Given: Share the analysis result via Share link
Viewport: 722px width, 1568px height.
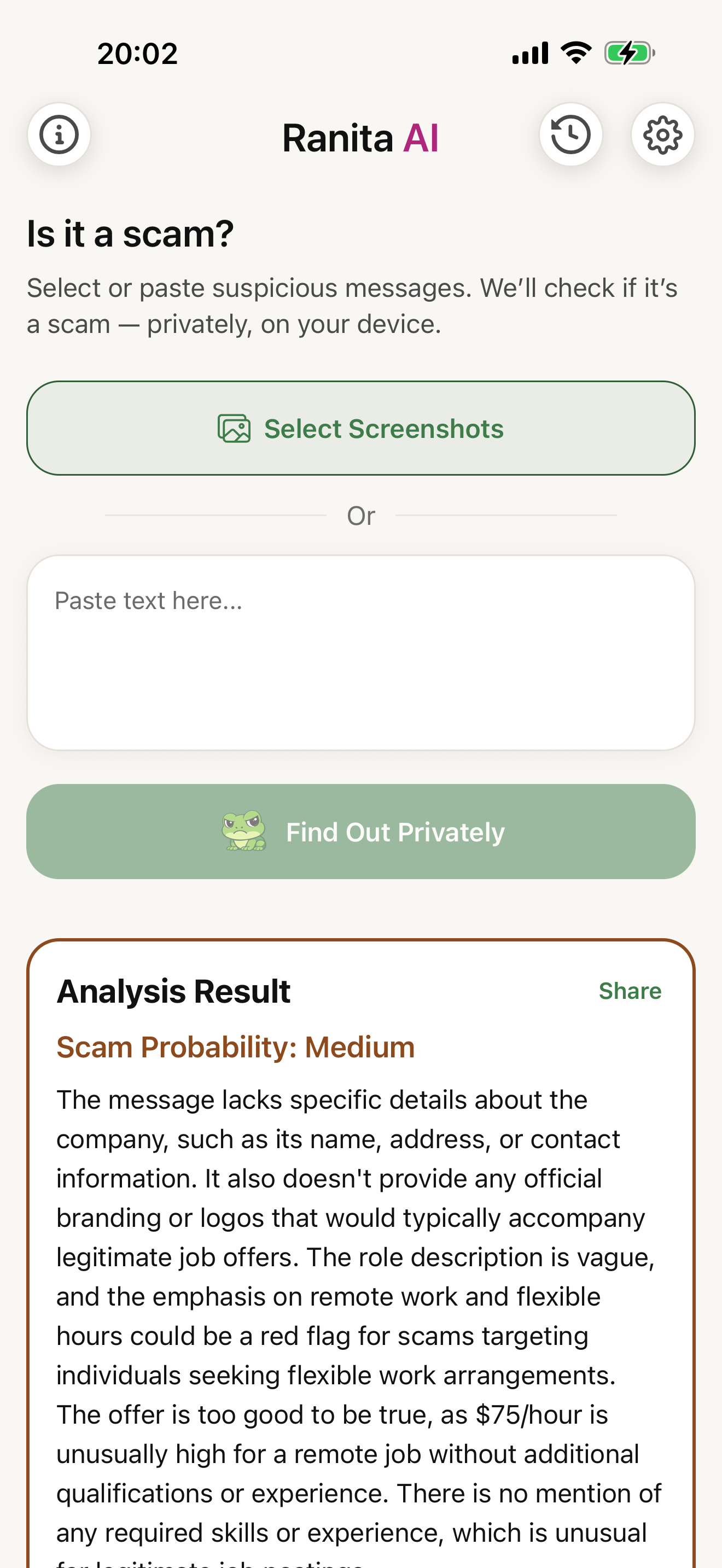Looking at the screenshot, I should pyautogui.click(x=630, y=991).
